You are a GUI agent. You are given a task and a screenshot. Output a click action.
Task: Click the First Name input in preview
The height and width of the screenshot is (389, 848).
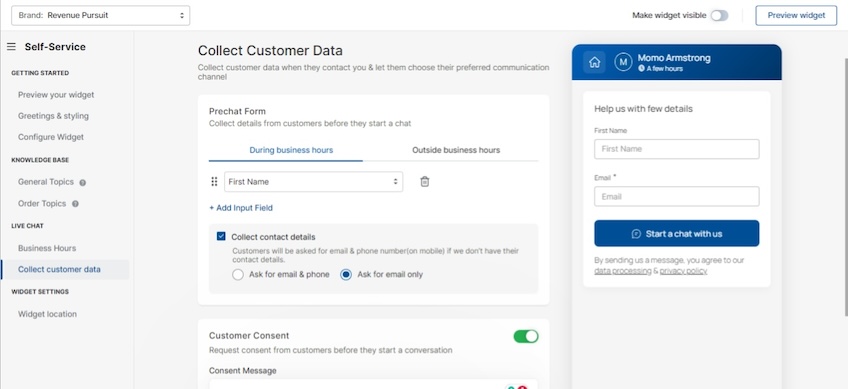(677, 149)
